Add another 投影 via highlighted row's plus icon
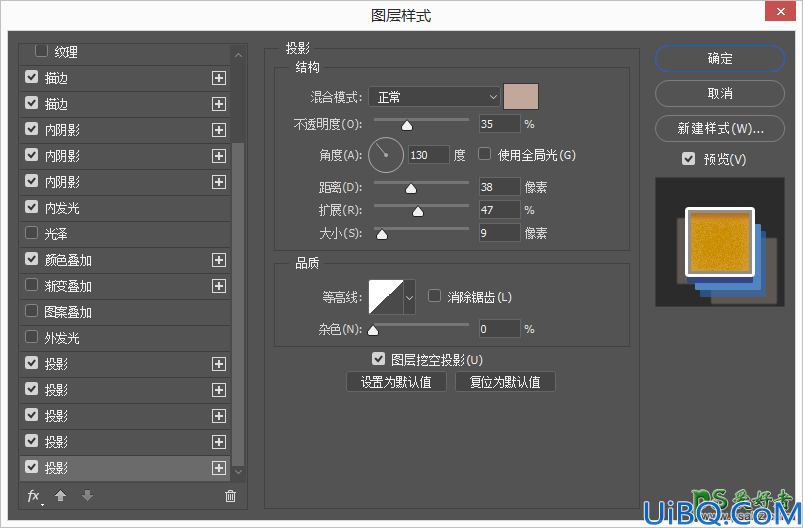The image size is (803, 528). tap(219, 468)
